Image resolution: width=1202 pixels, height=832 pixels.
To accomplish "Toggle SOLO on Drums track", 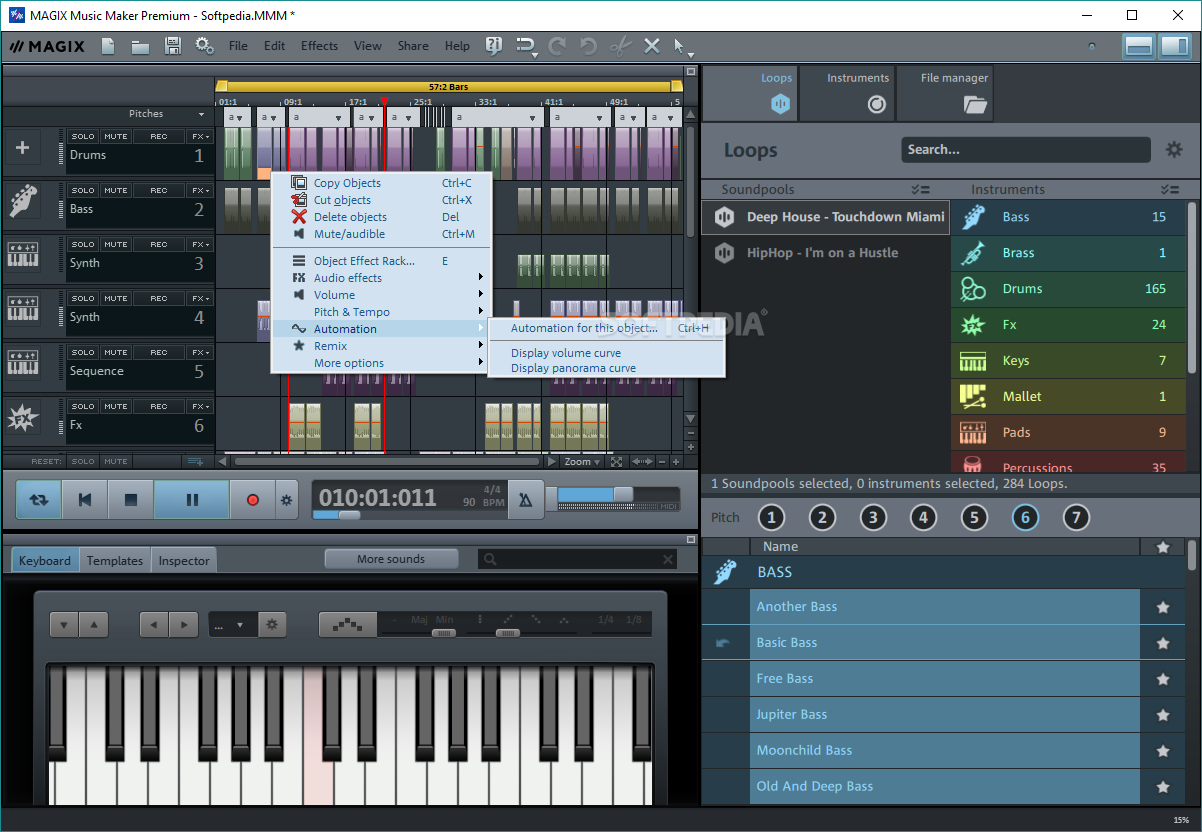I will (83, 136).
